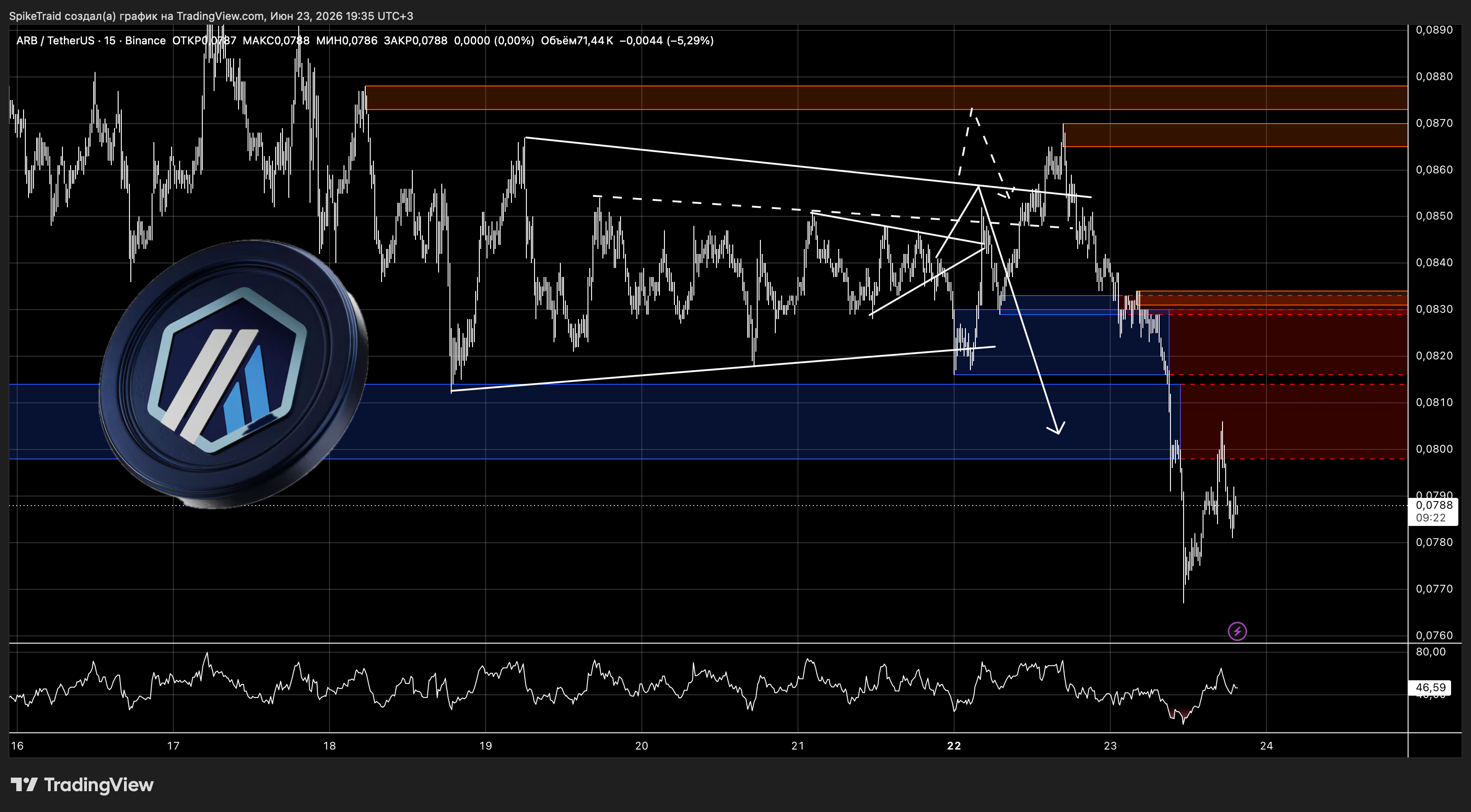This screenshot has width=1471, height=812.
Task: Click the RSI value label 46,59
Action: coord(1431,688)
